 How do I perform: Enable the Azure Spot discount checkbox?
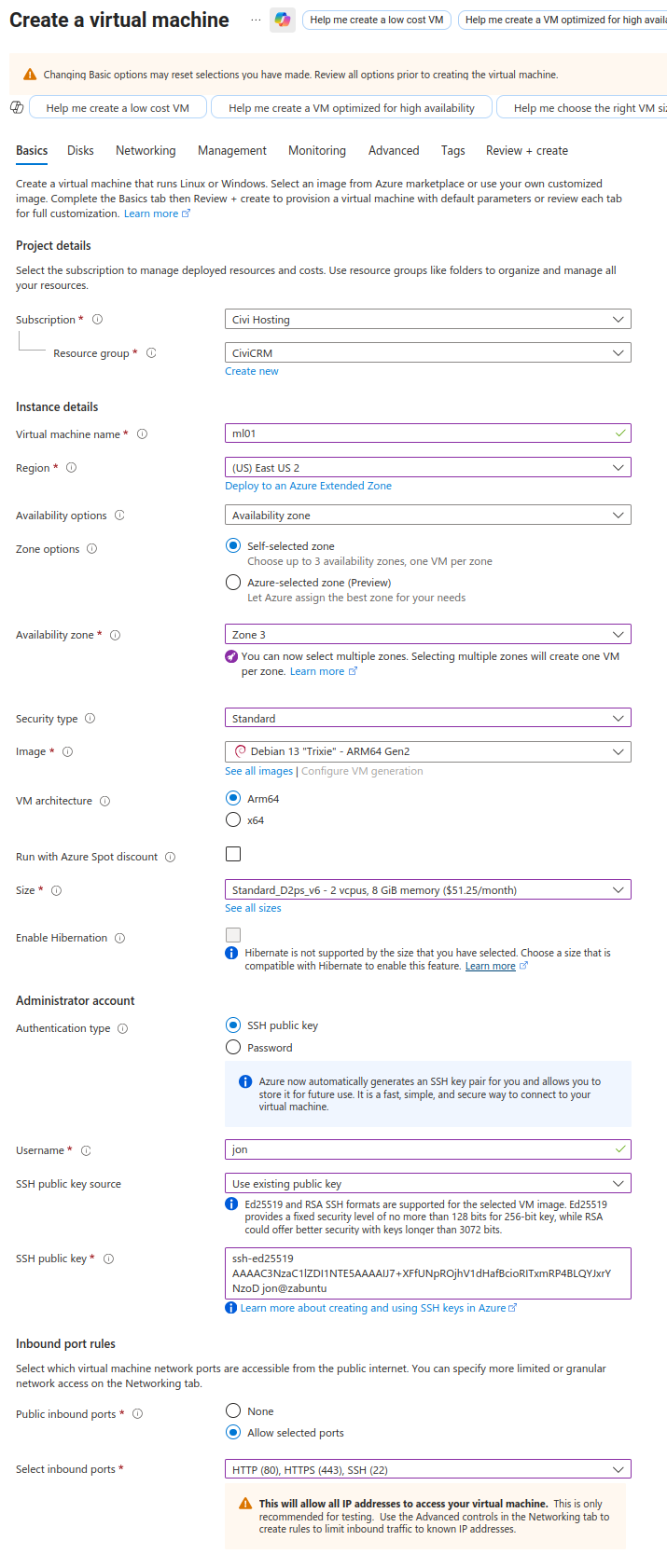pyautogui.click(x=233, y=854)
